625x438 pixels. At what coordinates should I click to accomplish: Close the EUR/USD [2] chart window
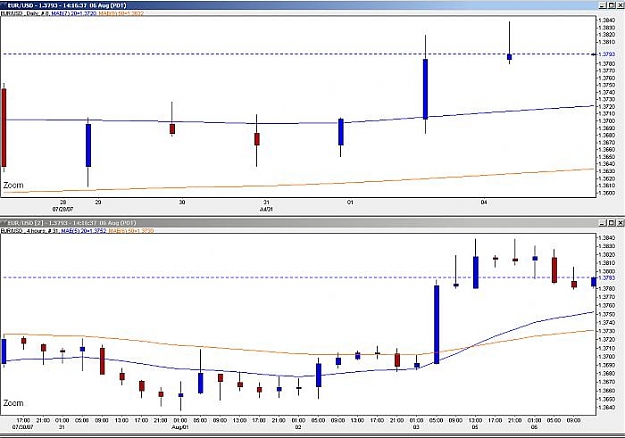click(620, 223)
